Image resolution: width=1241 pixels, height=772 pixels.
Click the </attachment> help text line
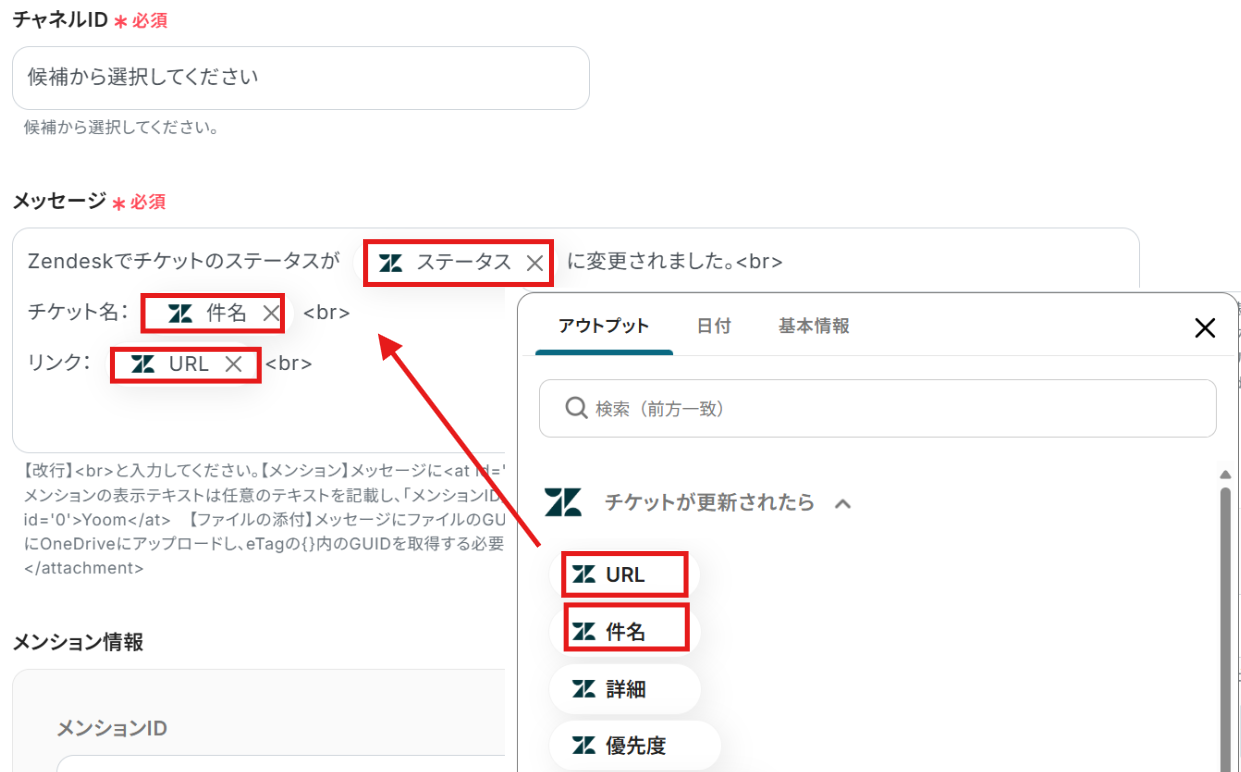[82, 567]
